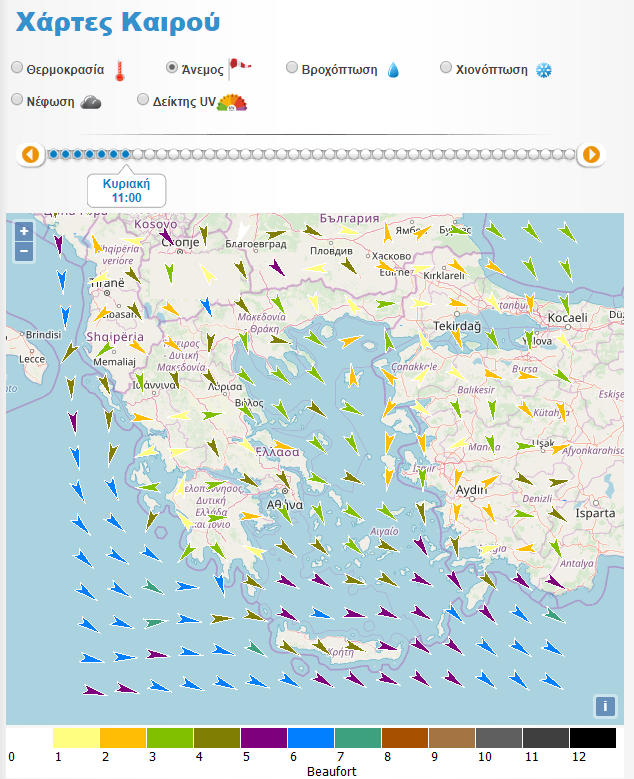Zoom out the map with minus button
The image size is (634, 779).
[24, 251]
